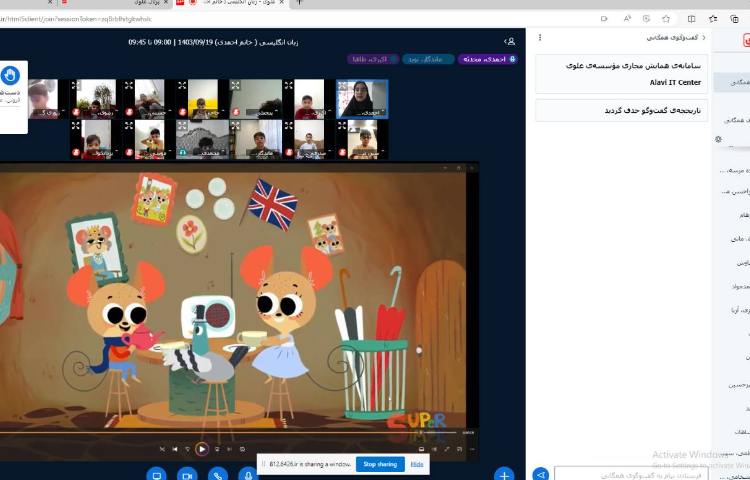Expand the yellow-background webcam to fullscreen
The image size is (750, 480).
click(182, 85)
